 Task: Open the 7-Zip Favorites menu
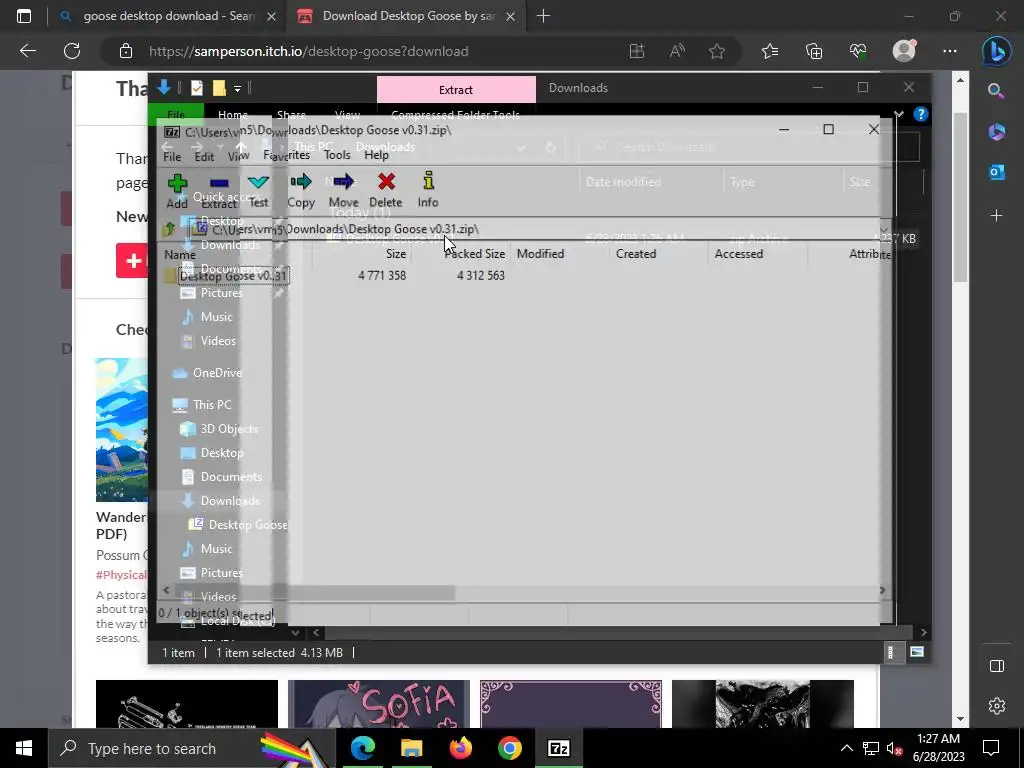(x=287, y=155)
